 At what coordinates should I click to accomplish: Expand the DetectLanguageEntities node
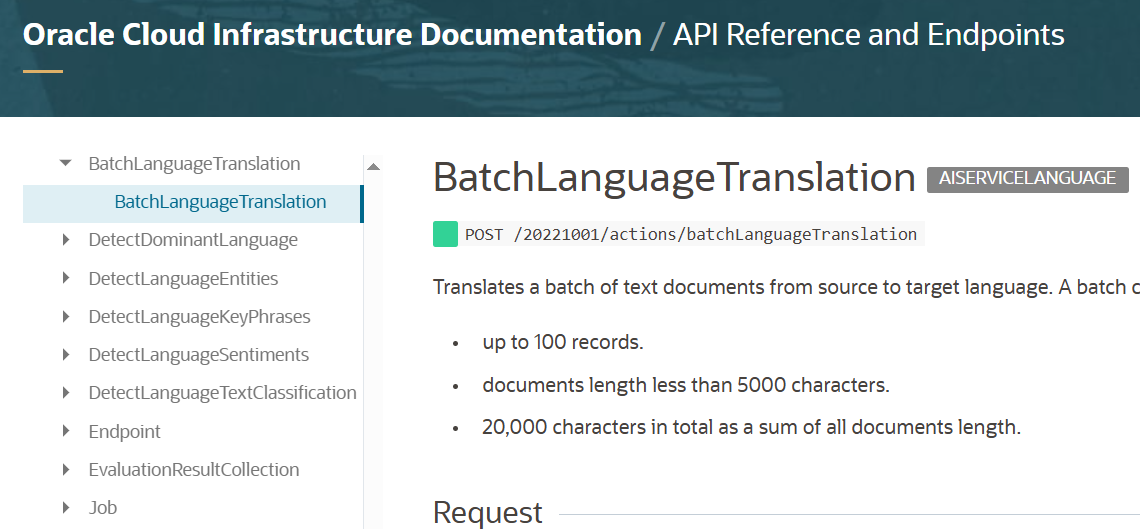click(66, 278)
